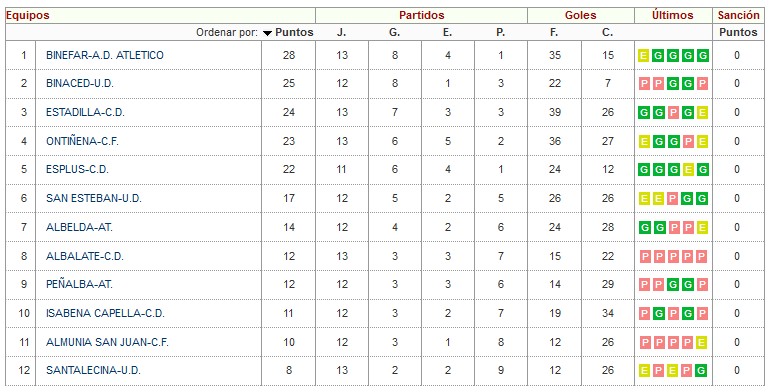771x392 pixels.
Task: Click yellow E icon in Esplus row
Action: [688, 170]
